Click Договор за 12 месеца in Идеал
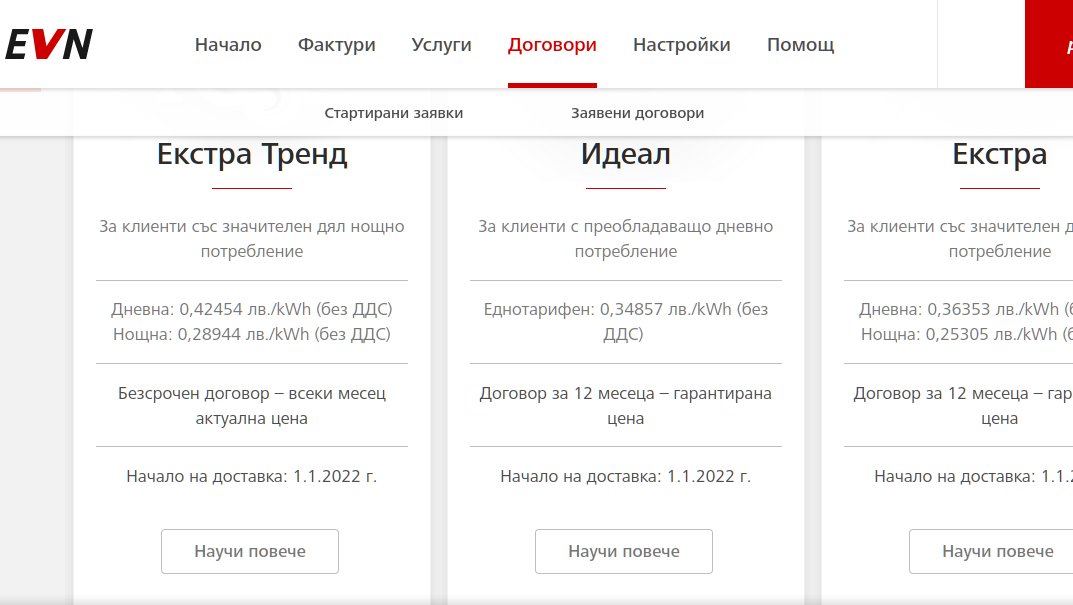This screenshot has width=1073, height=605. [625, 406]
